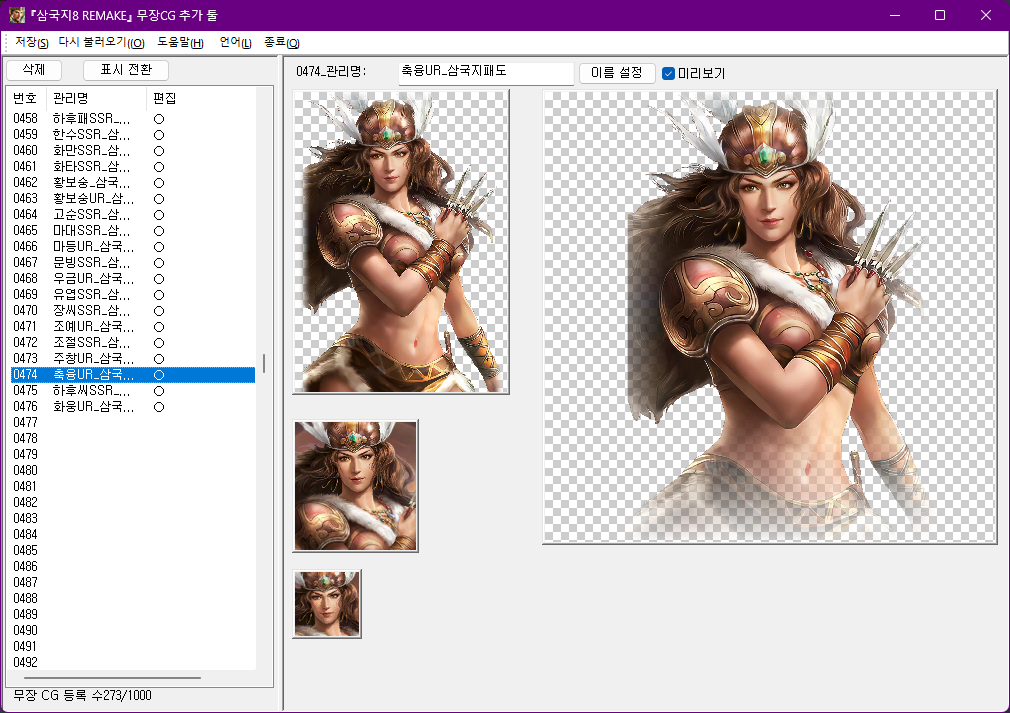Select row 0476 화웅UR
This screenshot has width=1010, height=713.
133,406
